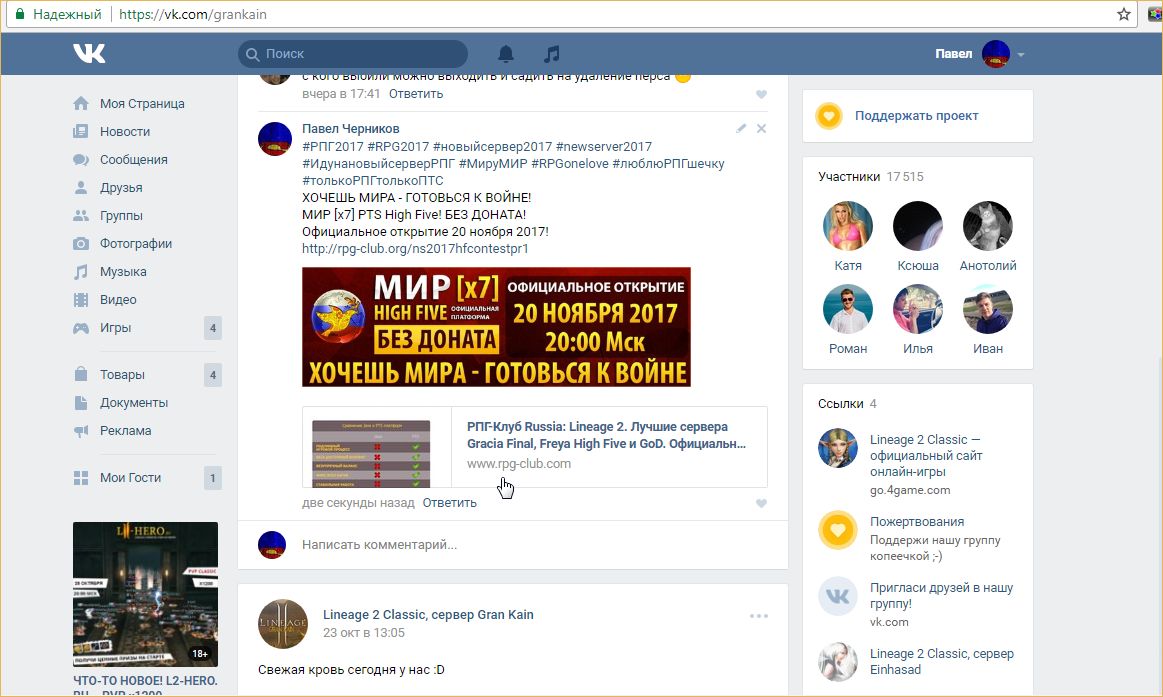Viewport: 1163px width, 697px height.
Task: Click the Пожертвования heart icon
Action: click(x=837, y=530)
